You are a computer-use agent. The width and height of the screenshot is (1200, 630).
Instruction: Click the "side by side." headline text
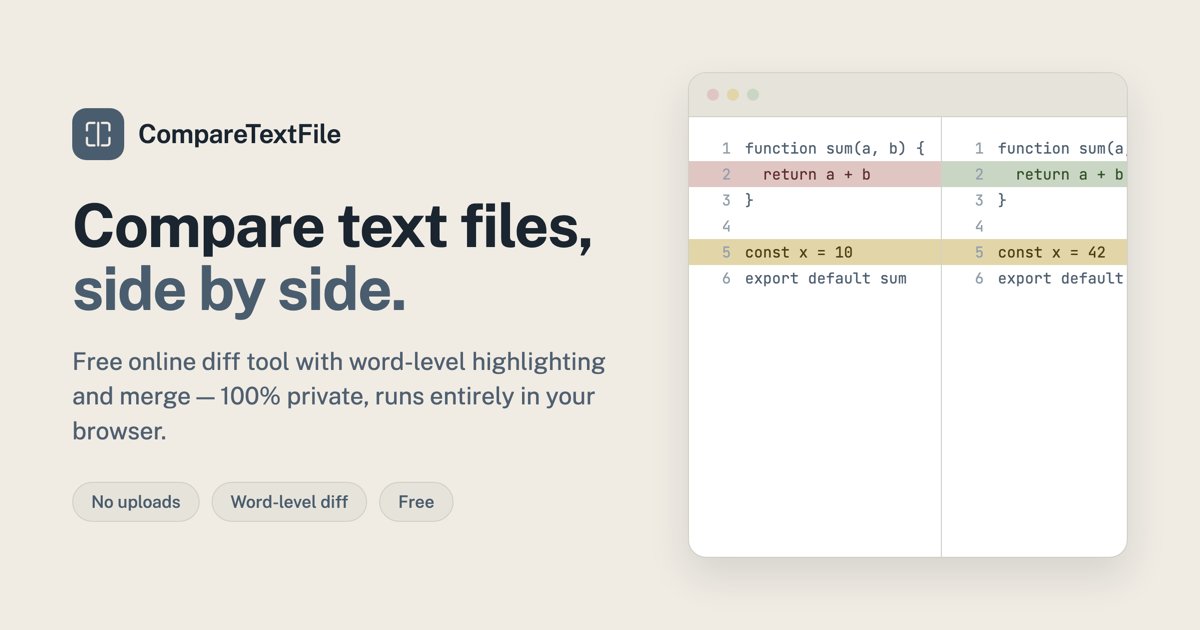coord(239,290)
